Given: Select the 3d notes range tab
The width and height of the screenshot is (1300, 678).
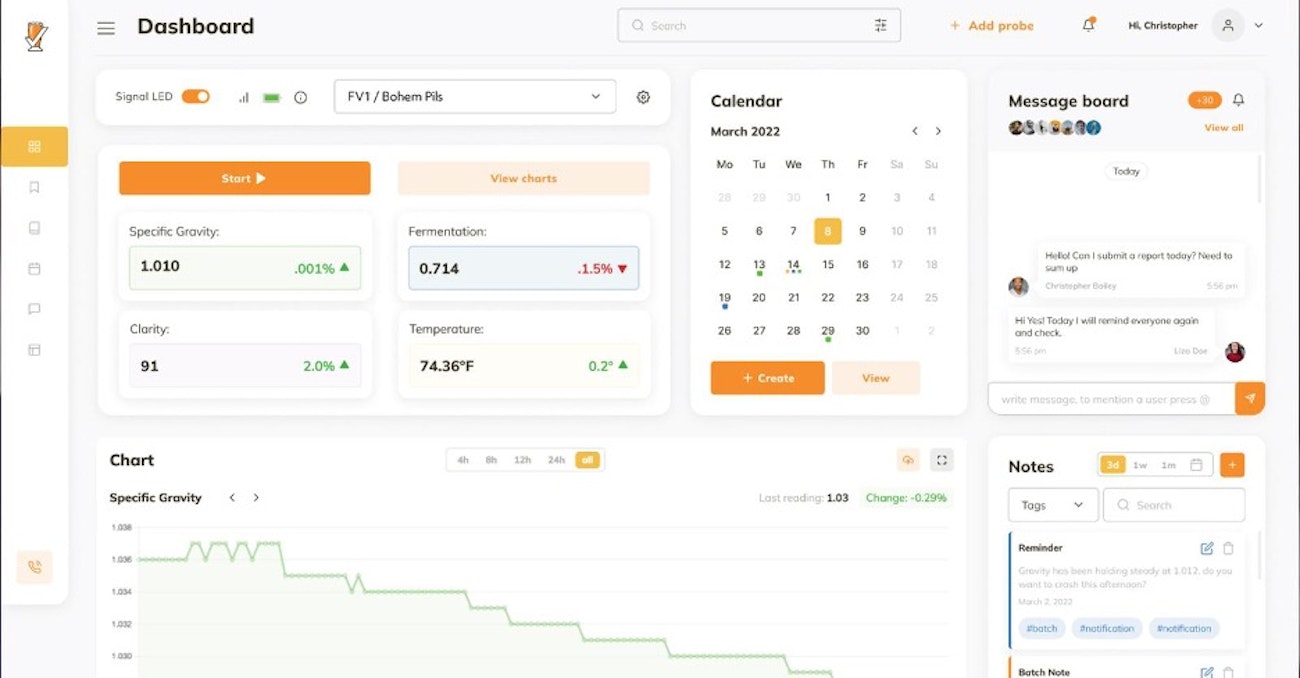Looking at the screenshot, I should (x=1112, y=465).
